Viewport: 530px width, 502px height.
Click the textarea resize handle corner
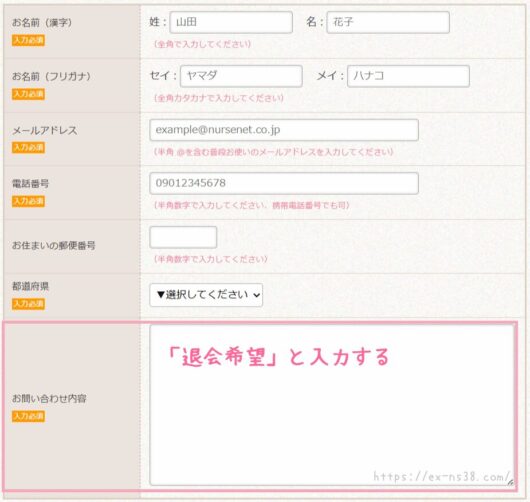point(510,482)
